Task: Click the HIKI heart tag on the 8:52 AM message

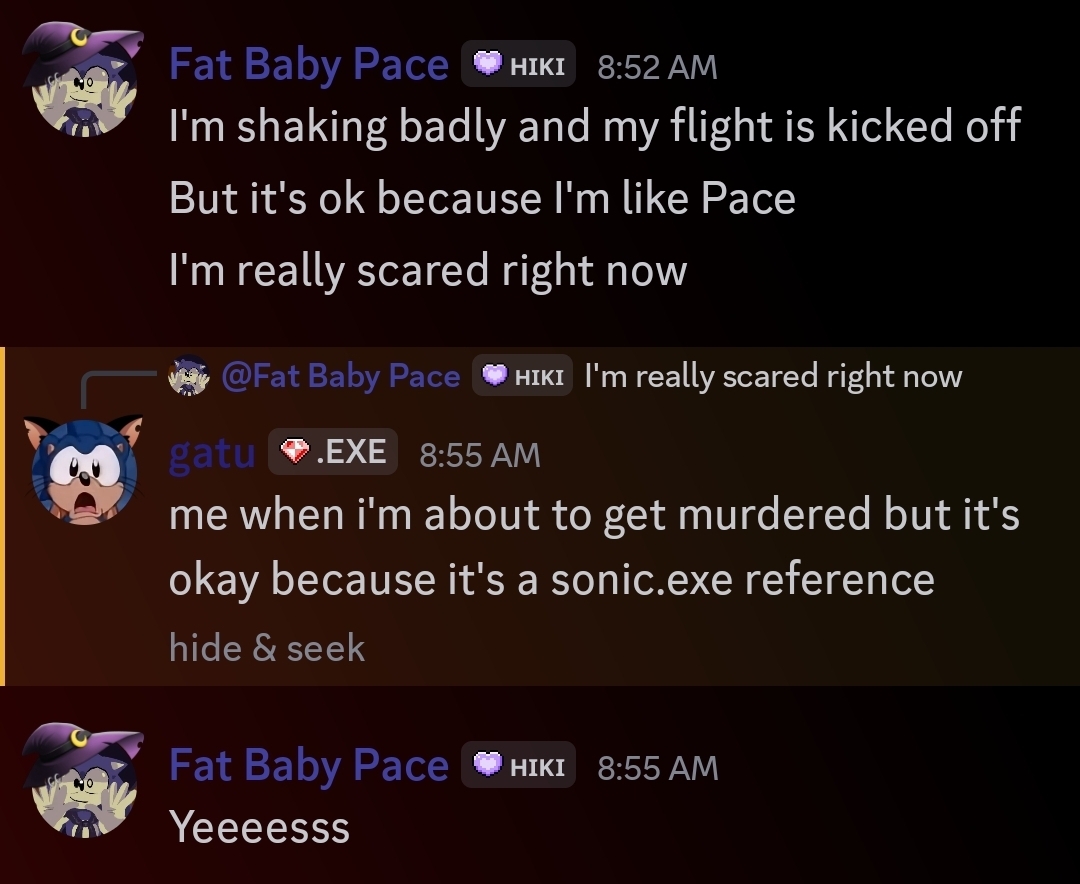Action: [x=518, y=66]
